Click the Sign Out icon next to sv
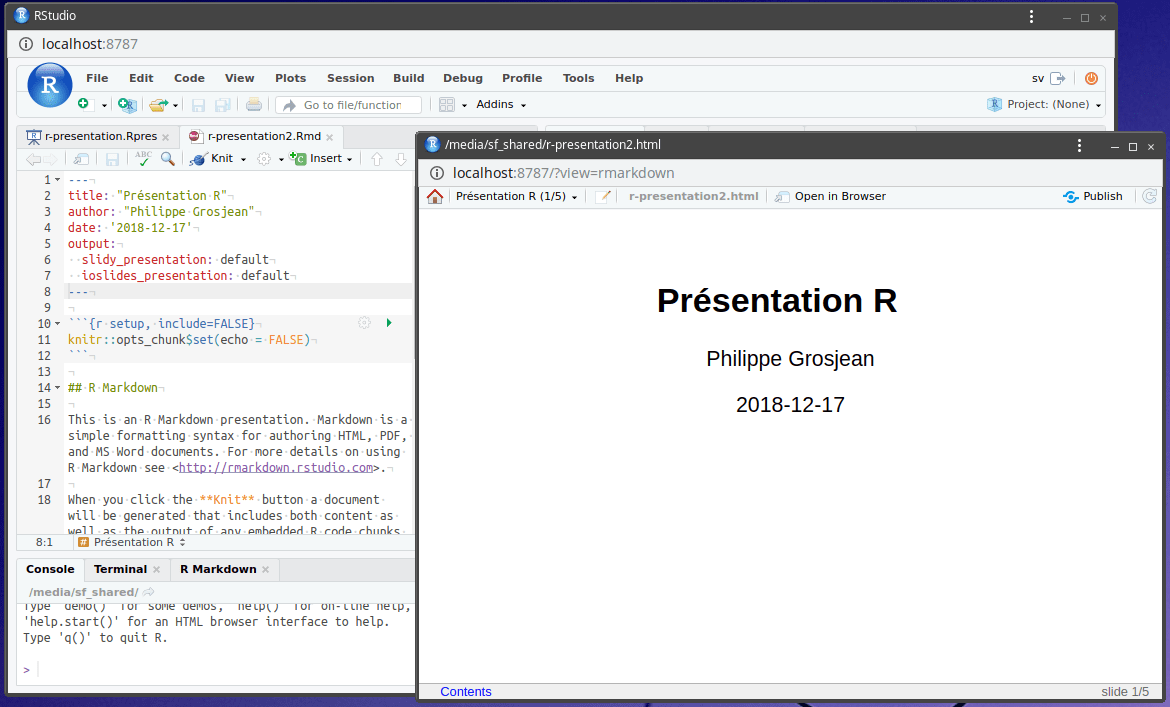The width and height of the screenshot is (1170, 707). point(1057,78)
